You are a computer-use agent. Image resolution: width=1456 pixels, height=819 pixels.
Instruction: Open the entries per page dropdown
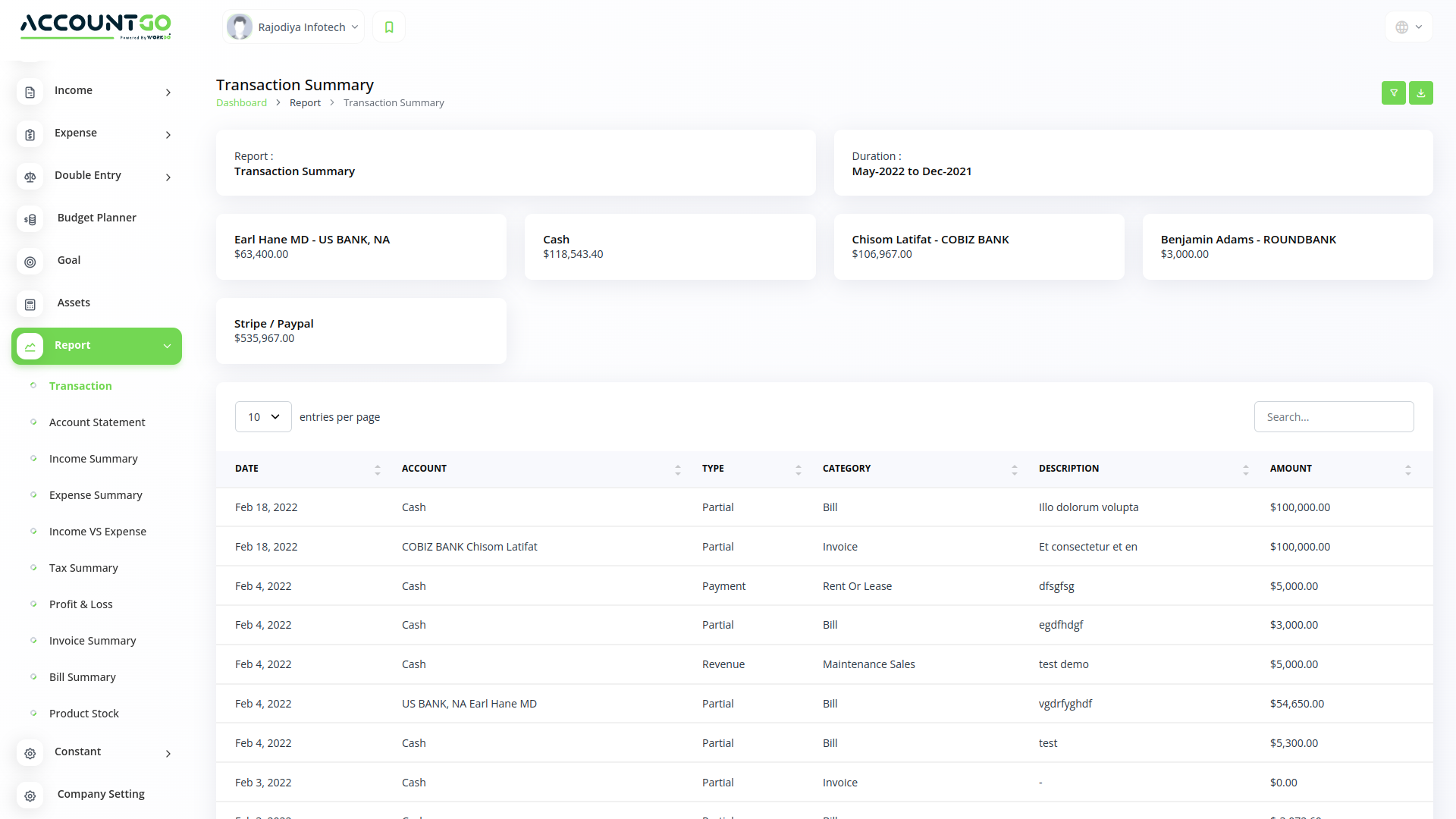pos(262,416)
